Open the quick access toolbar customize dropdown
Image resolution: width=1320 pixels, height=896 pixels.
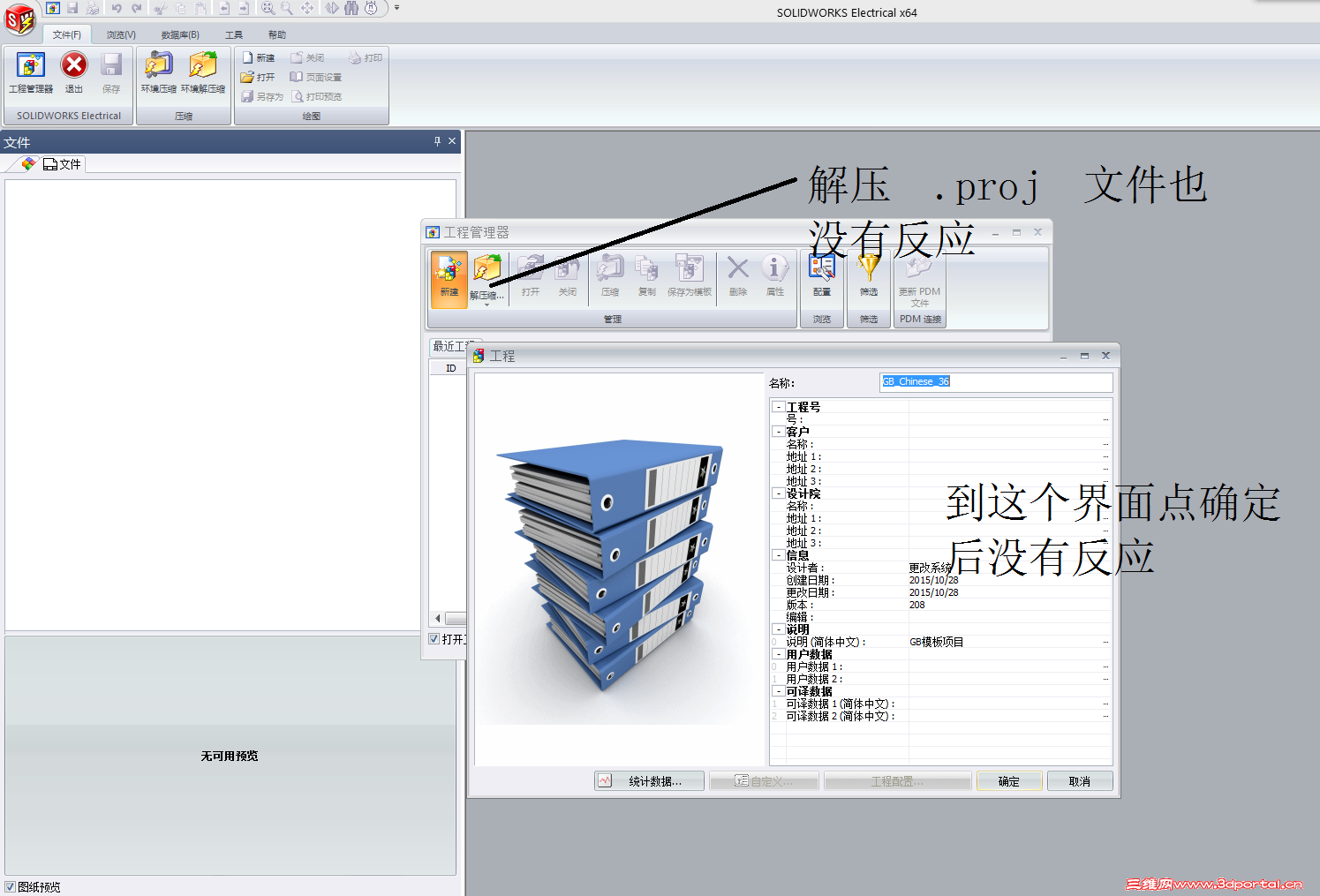click(x=396, y=8)
